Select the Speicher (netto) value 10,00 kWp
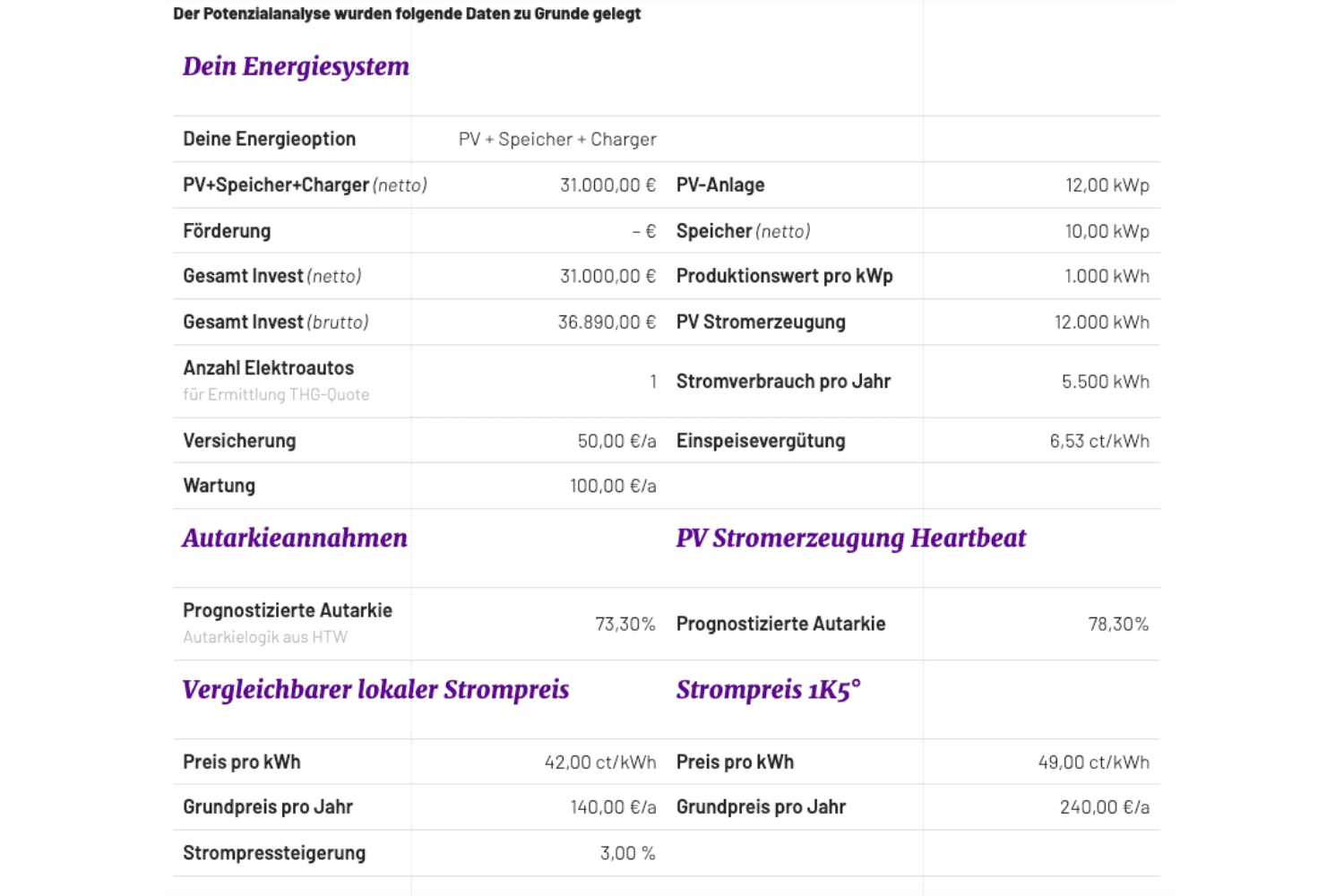Viewport: 1344px width, 896px height. [1107, 231]
